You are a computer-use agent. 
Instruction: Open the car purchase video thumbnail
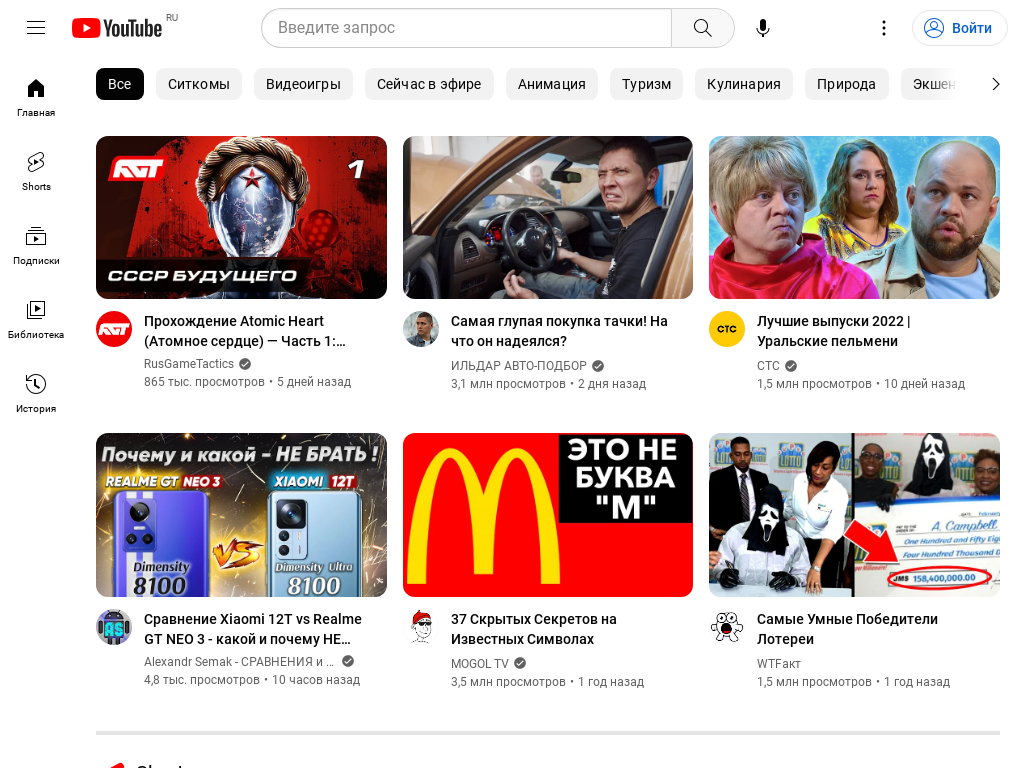(x=548, y=217)
